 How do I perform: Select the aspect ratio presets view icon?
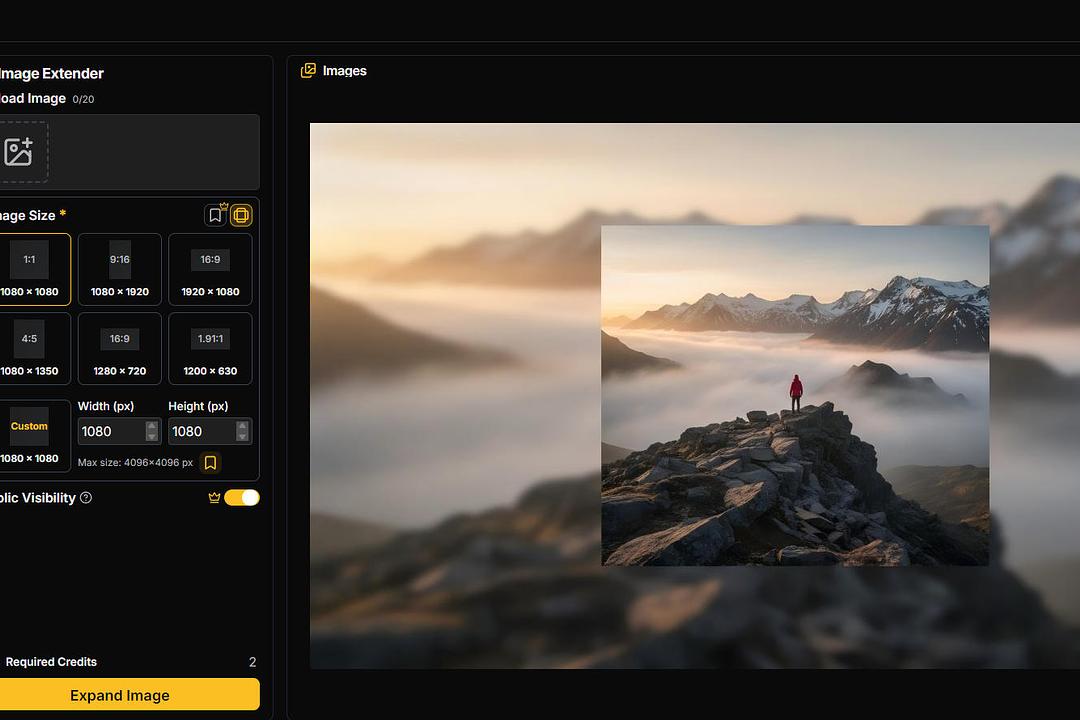pos(241,215)
